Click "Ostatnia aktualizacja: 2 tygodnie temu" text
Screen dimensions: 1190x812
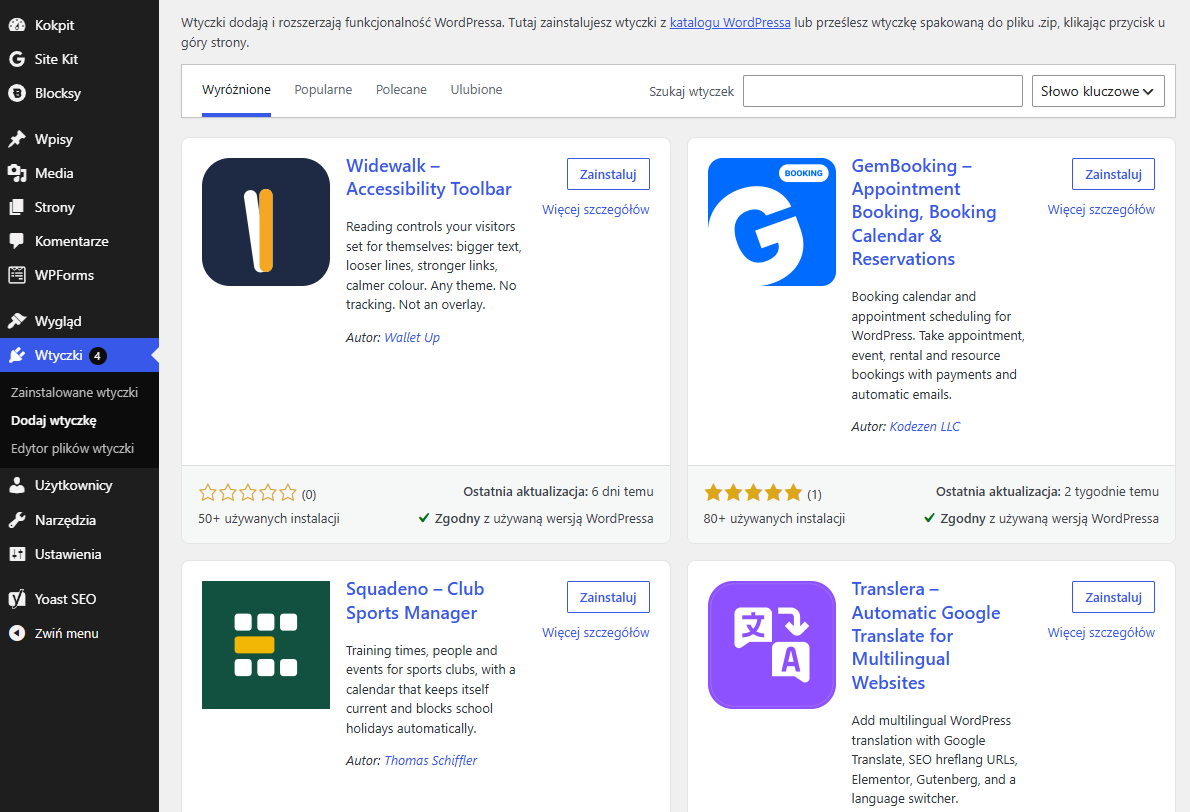pos(1047,492)
